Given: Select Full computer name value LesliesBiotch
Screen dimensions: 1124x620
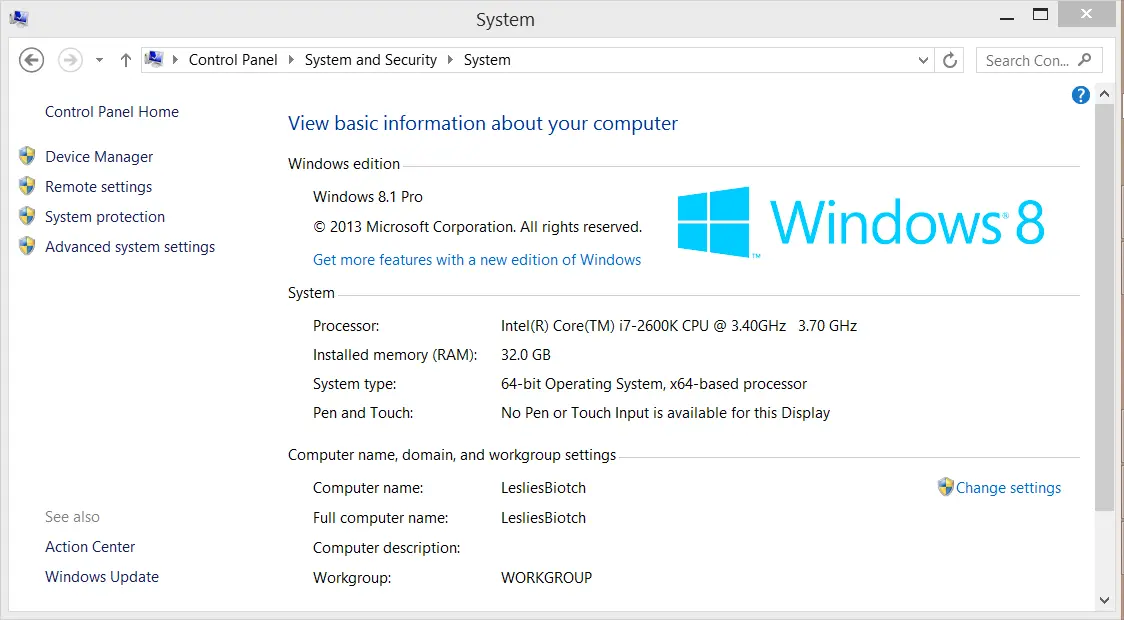Looking at the screenshot, I should [543, 518].
